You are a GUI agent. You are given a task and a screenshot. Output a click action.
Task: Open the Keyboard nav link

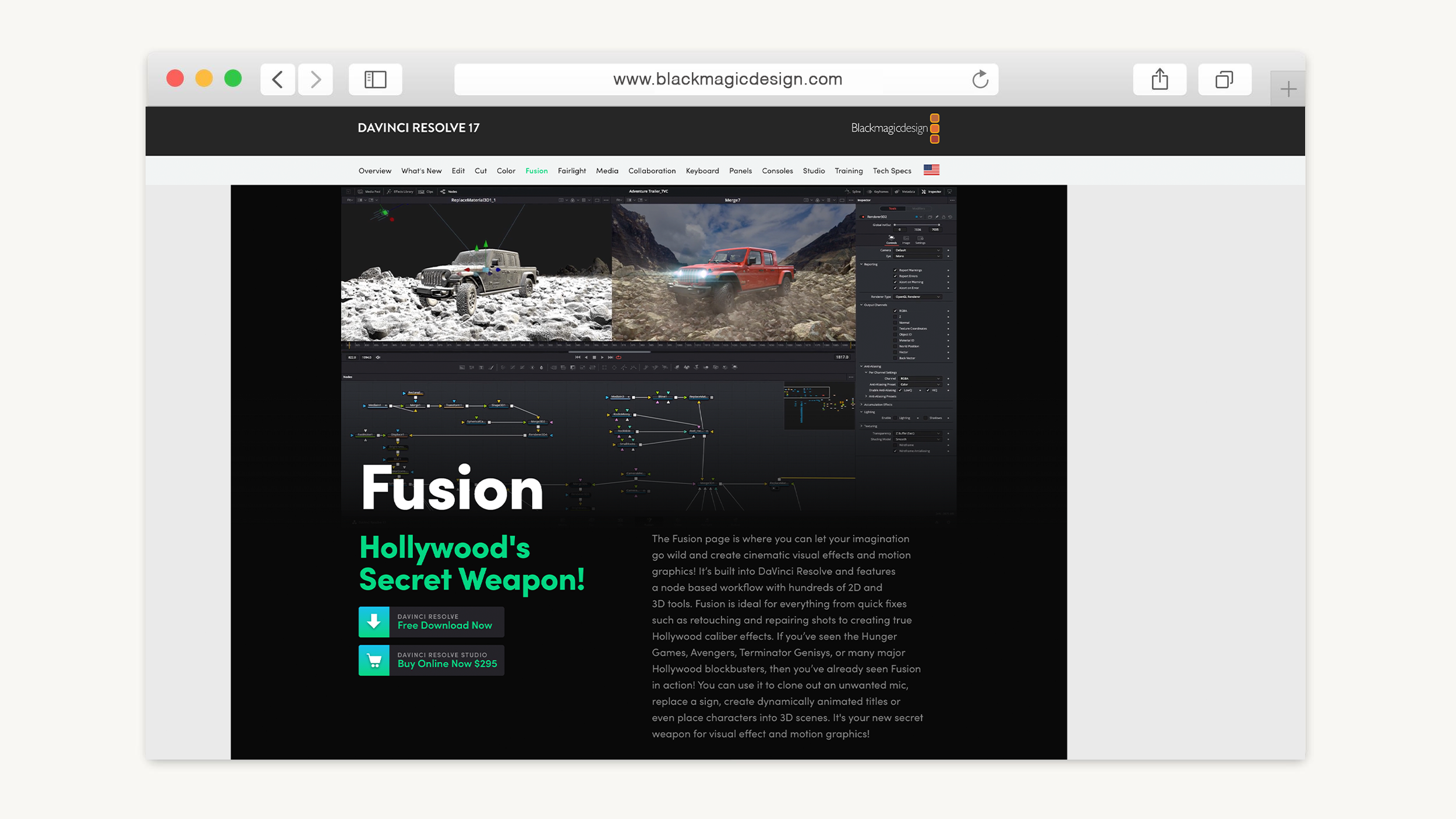click(x=702, y=171)
